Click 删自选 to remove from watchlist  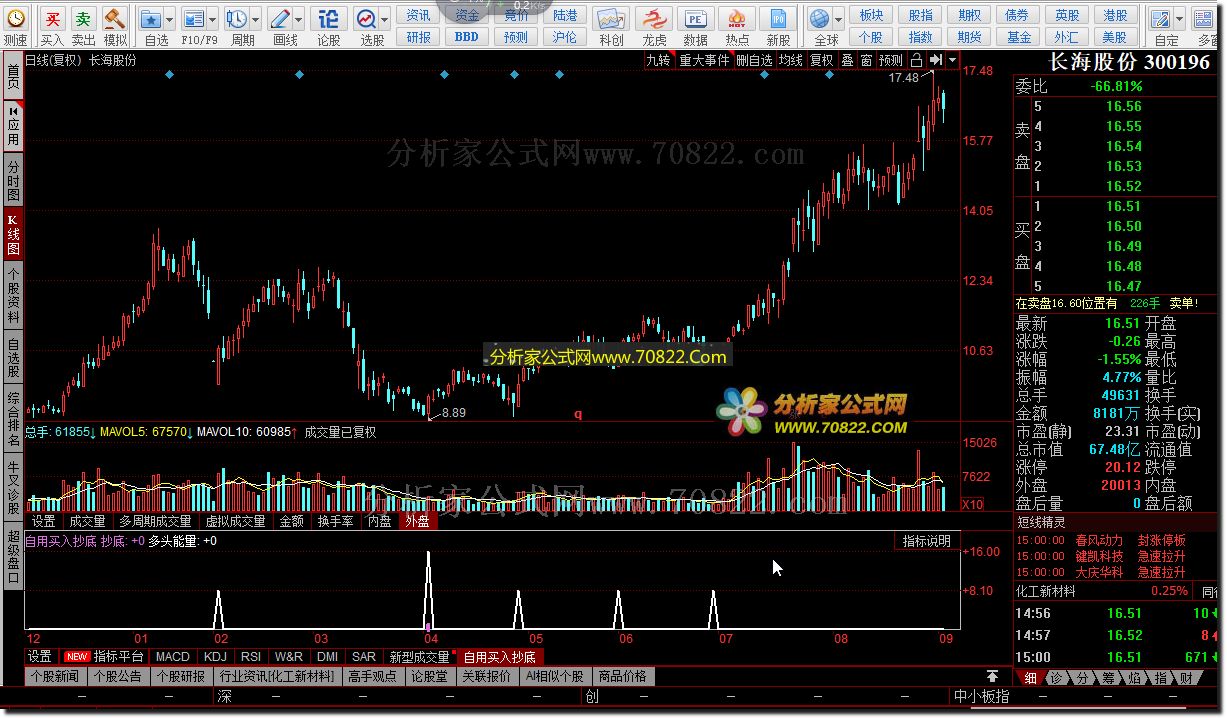[x=755, y=60]
